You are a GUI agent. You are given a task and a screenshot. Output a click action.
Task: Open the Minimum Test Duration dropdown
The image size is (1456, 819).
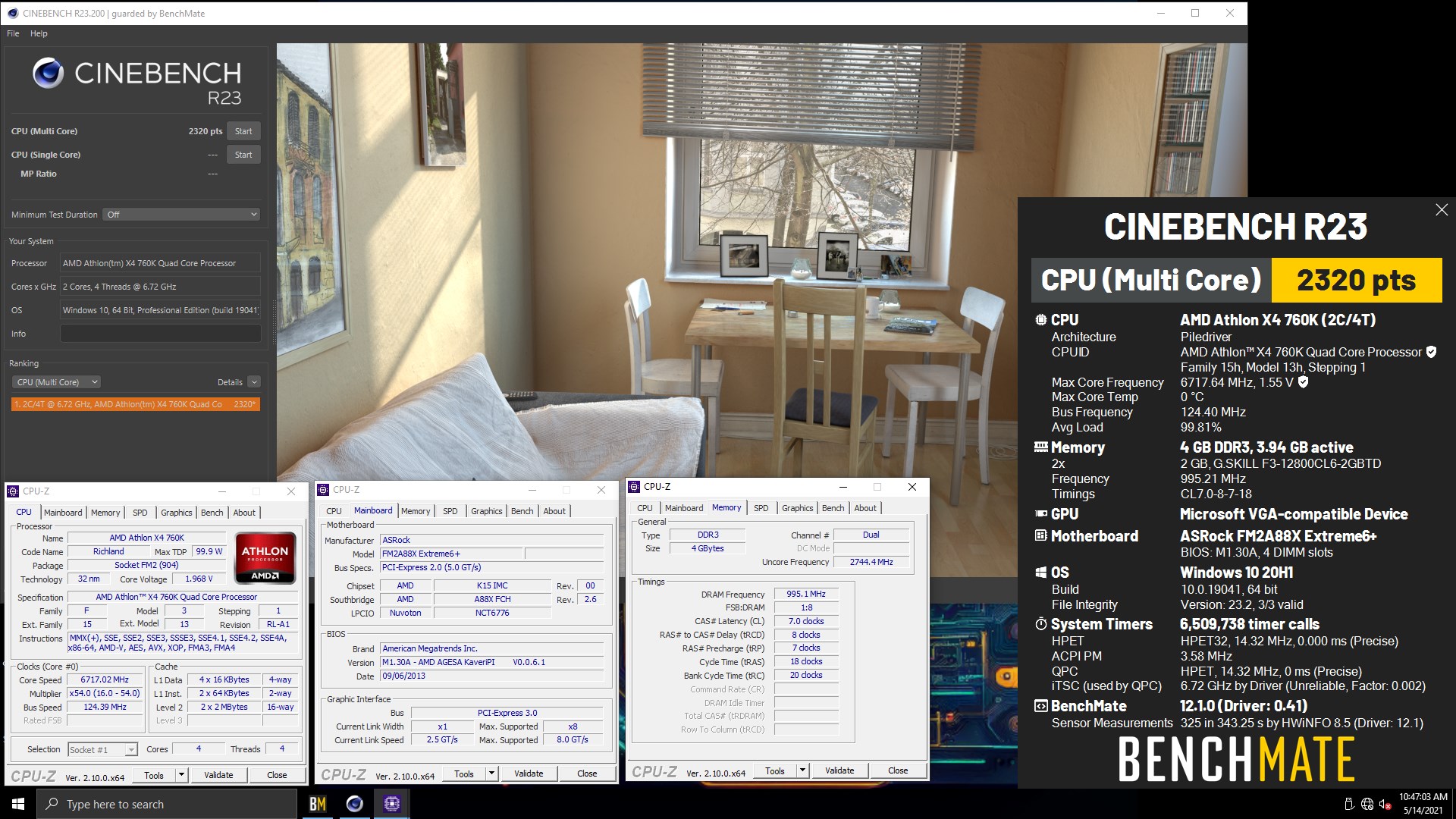pyautogui.click(x=182, y=215)
